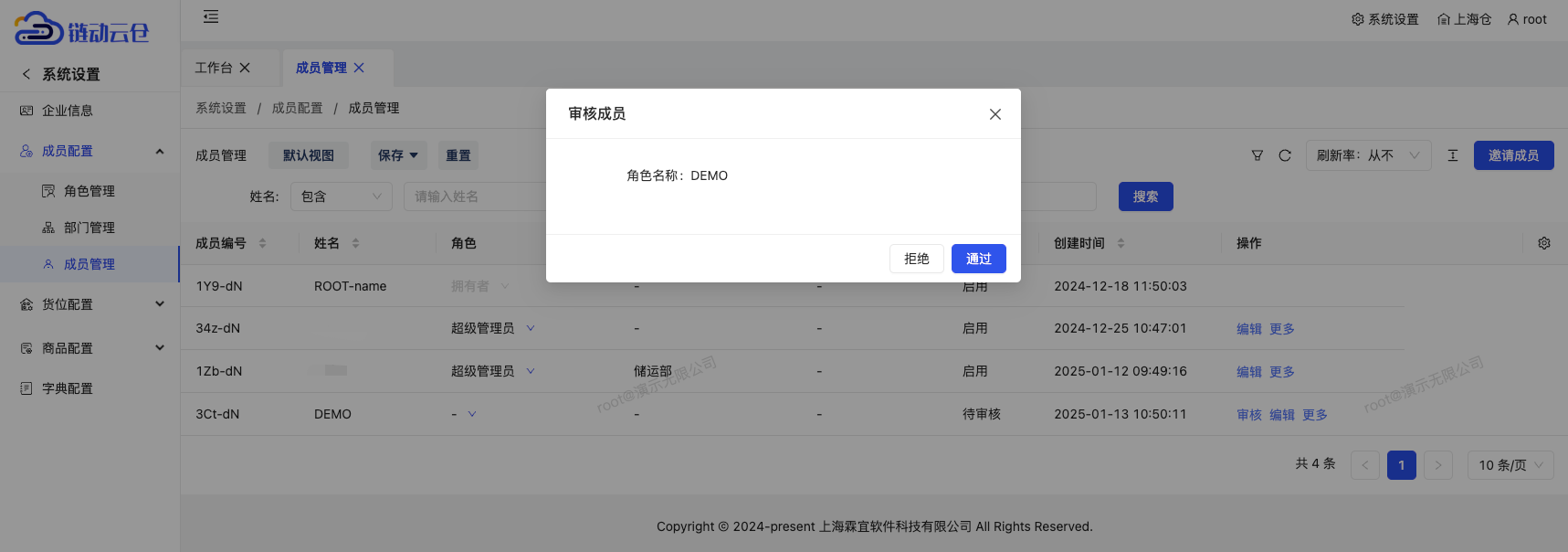
Task: Click the 1Y9-dN member ID cell
Action: point(219,286)
